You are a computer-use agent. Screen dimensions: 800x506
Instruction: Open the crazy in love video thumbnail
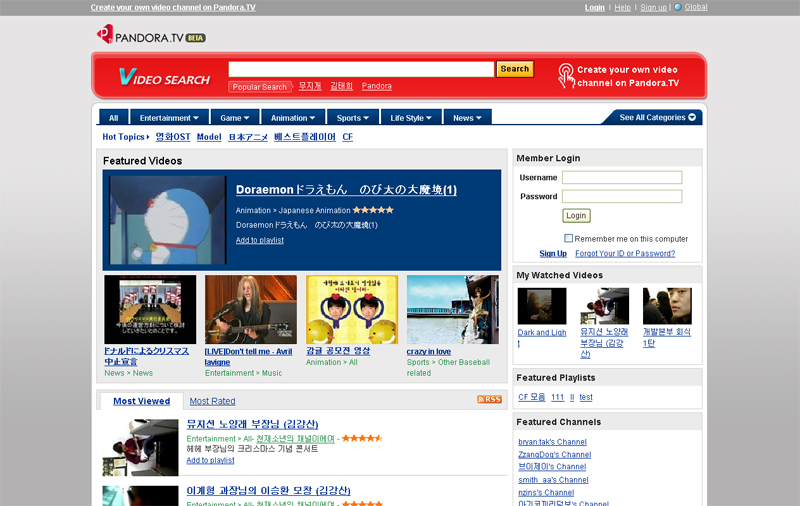453,310
